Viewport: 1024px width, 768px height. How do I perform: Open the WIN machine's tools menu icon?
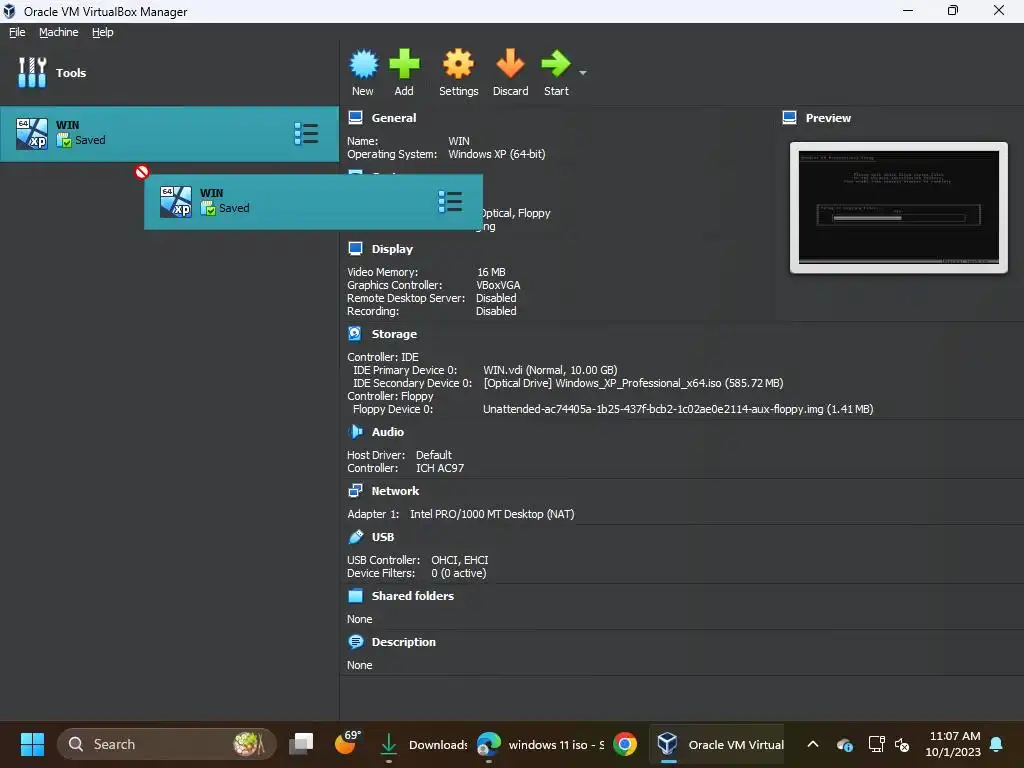[306, 134]
